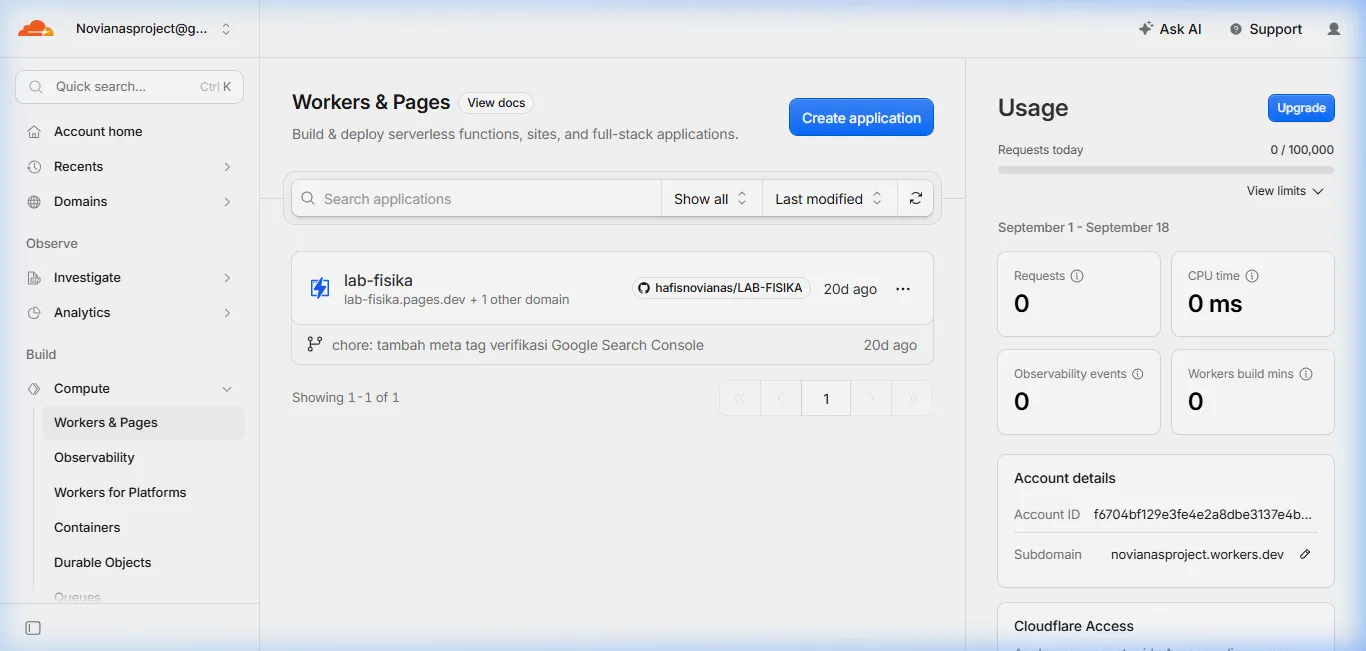The width and height of the screenshot is (1366, 651).
Task: Click the Compute diamond icon
Action: coord(34,388)
